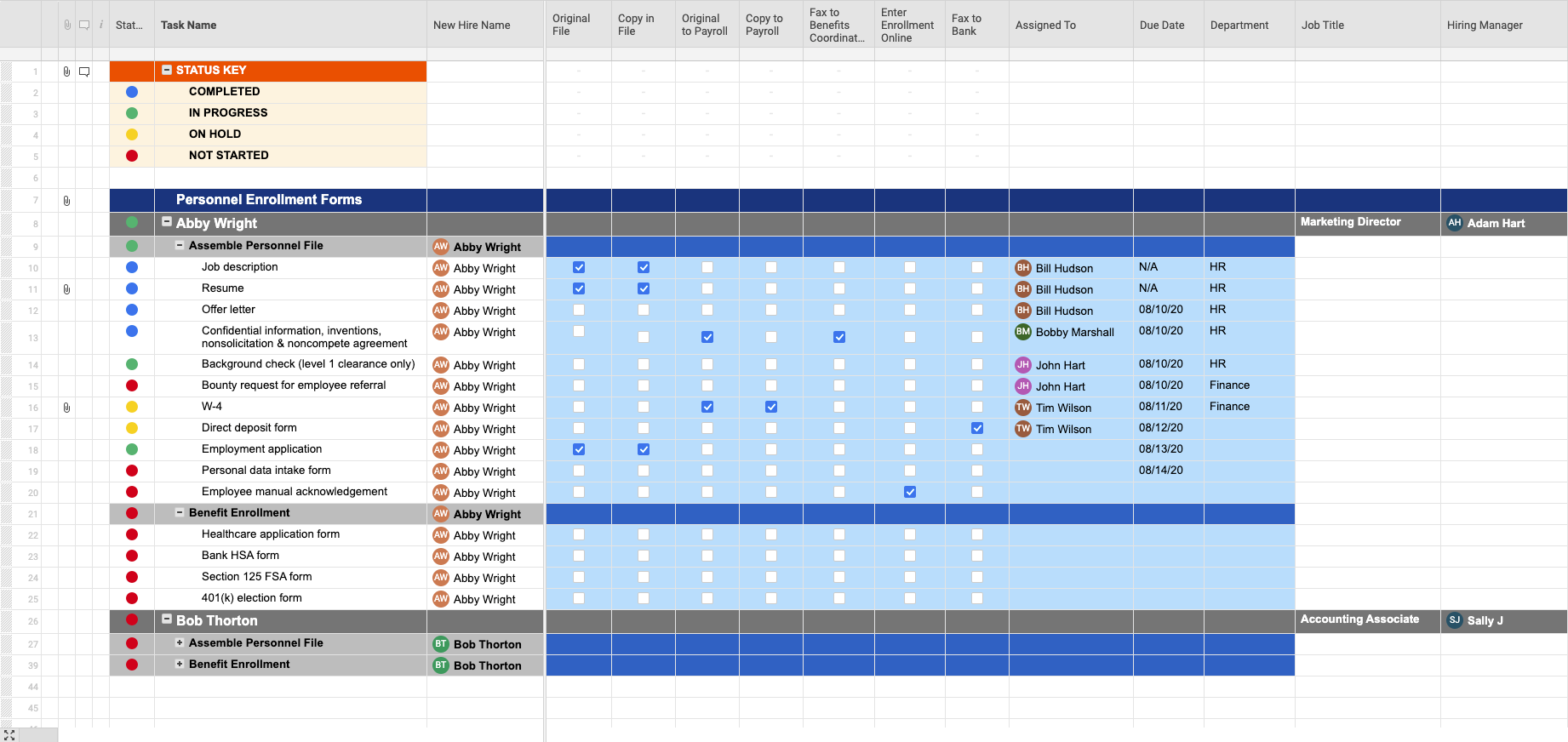Click the Adam Hart hiring manager contact
The image size is (1568, 742).
coord(1496,223)
